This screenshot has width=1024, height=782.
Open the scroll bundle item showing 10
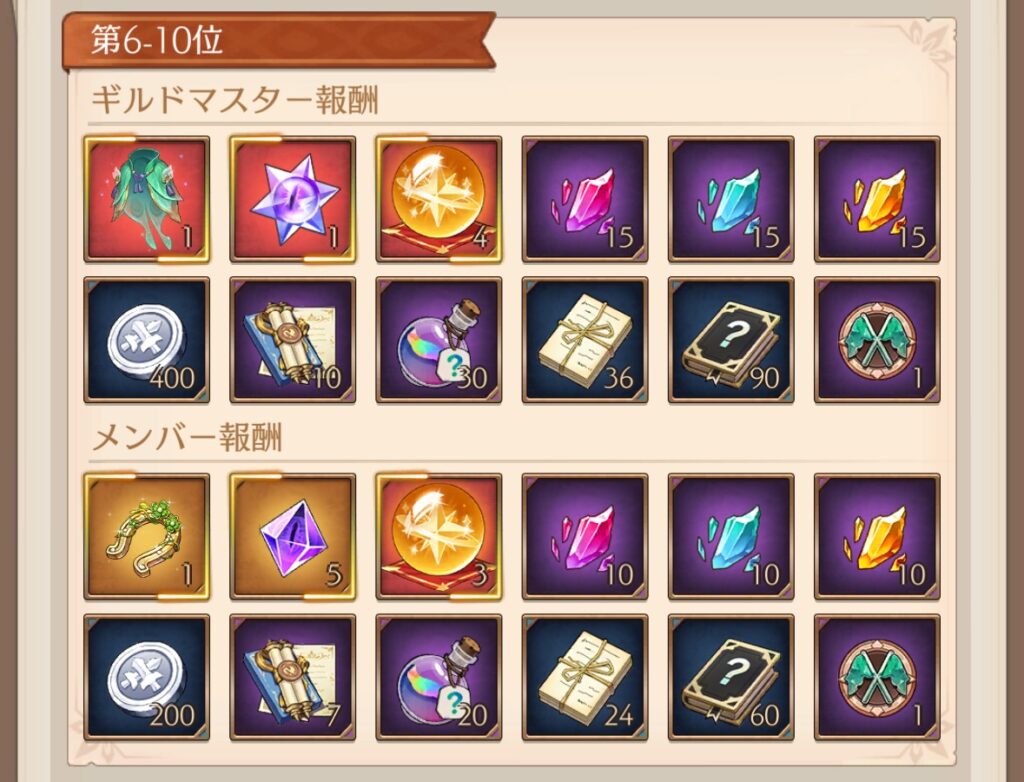tap(293, 340)
